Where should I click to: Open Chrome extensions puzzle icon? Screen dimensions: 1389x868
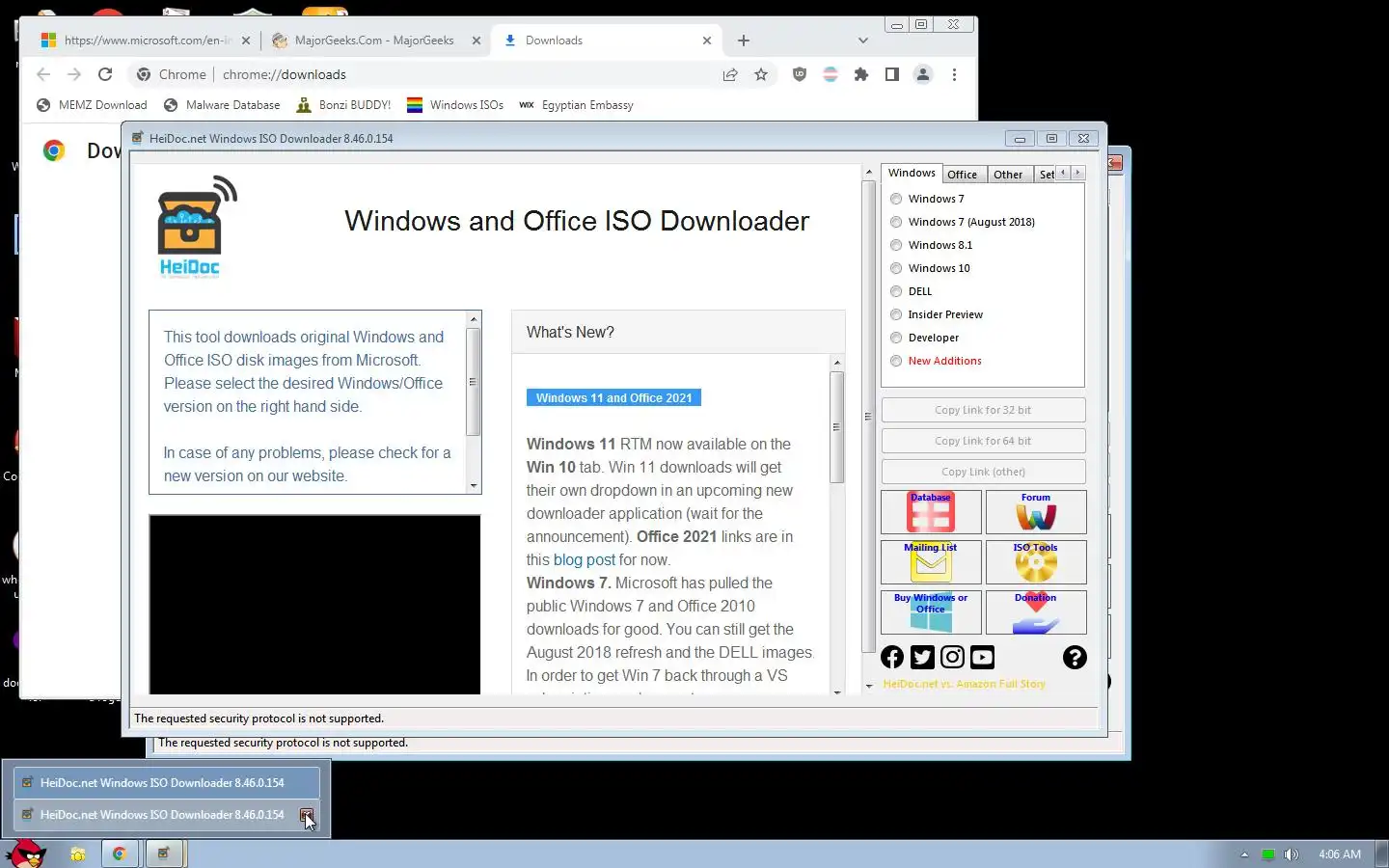pos(861,74)
